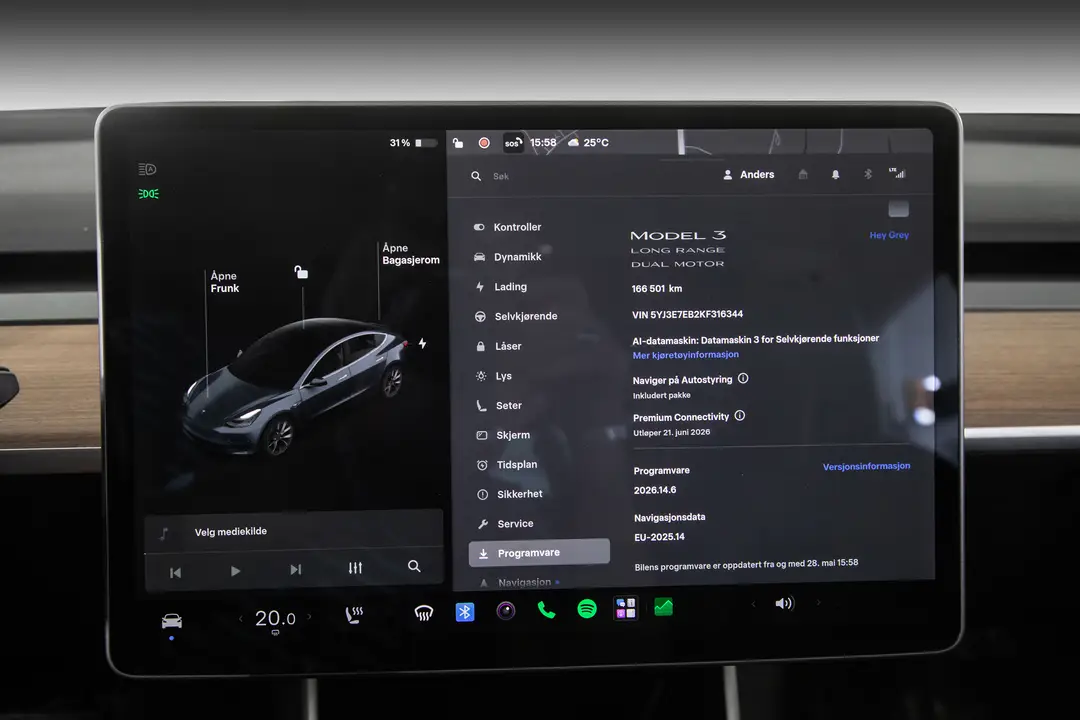Open the Service menu
This screenshot has width=1080, height=720.
point(506,524)
